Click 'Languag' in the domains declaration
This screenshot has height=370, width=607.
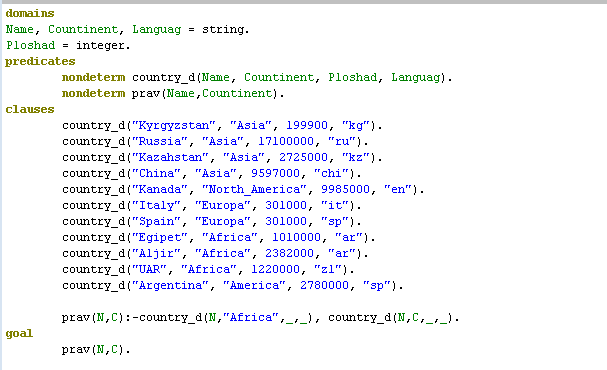click(156, 29)
